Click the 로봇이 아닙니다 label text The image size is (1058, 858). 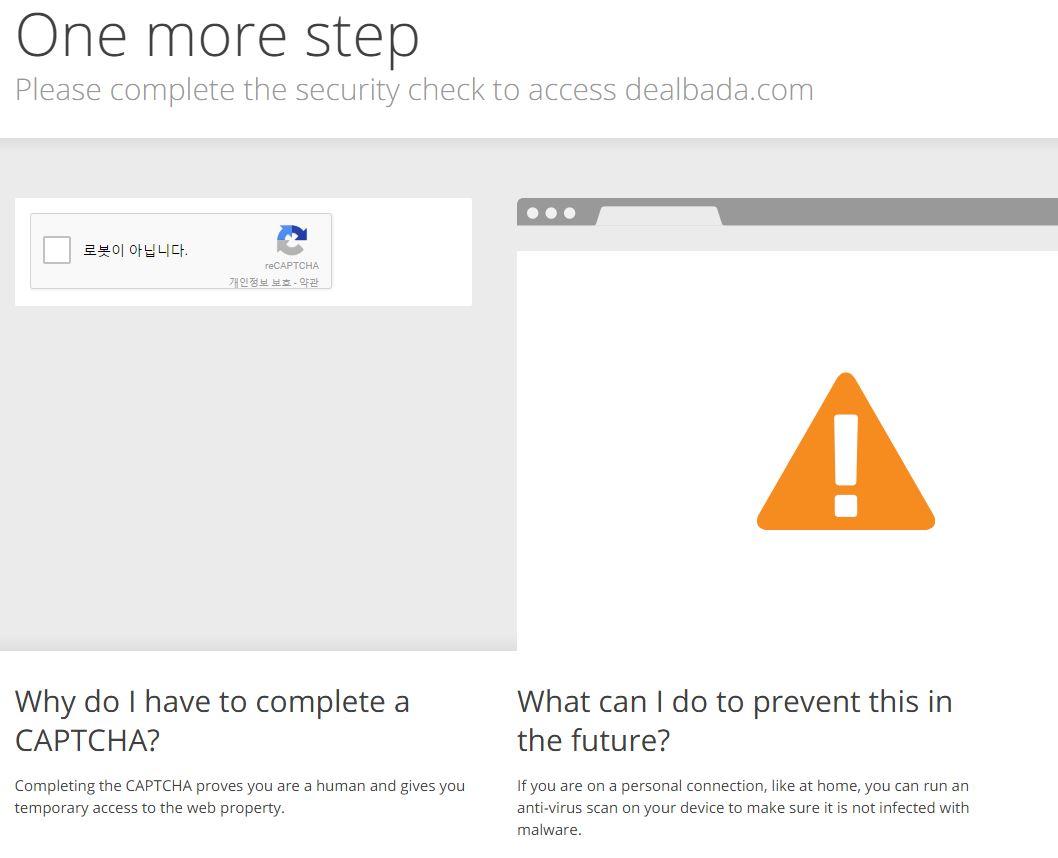(135, 250)
